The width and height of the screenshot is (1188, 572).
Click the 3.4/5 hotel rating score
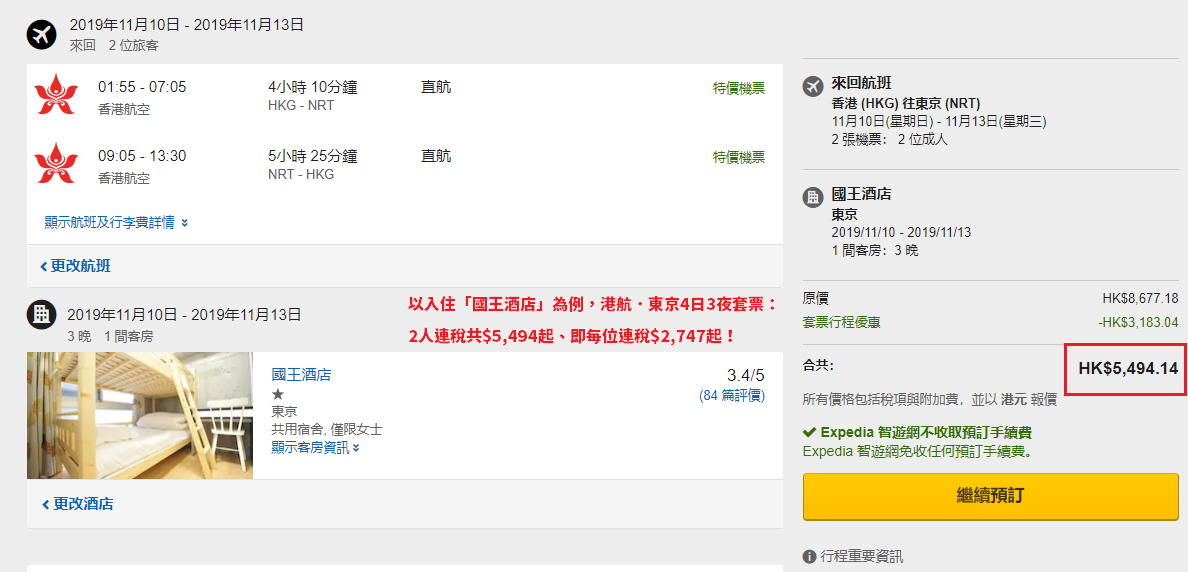(x=746, y=376)
